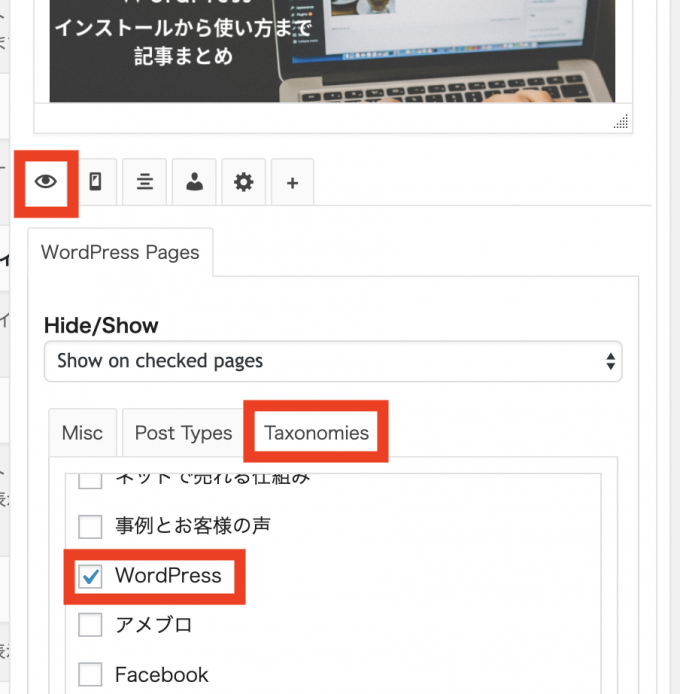Viewport: 680px width, 694px height.
Task: Check the アメブロ checkbox
Action: [x=90, y=625]
